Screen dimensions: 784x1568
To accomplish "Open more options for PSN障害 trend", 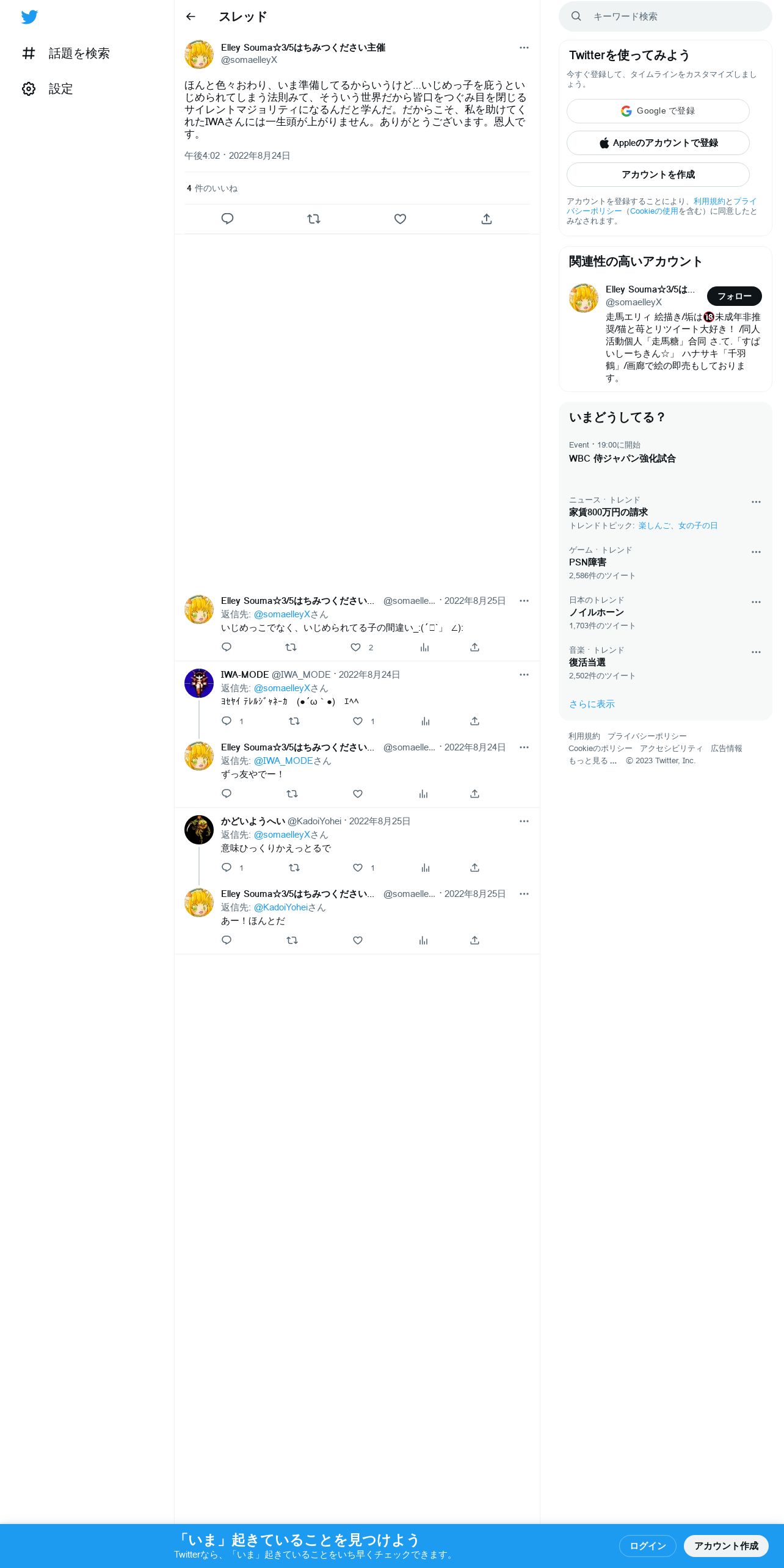I will (756, 552).
